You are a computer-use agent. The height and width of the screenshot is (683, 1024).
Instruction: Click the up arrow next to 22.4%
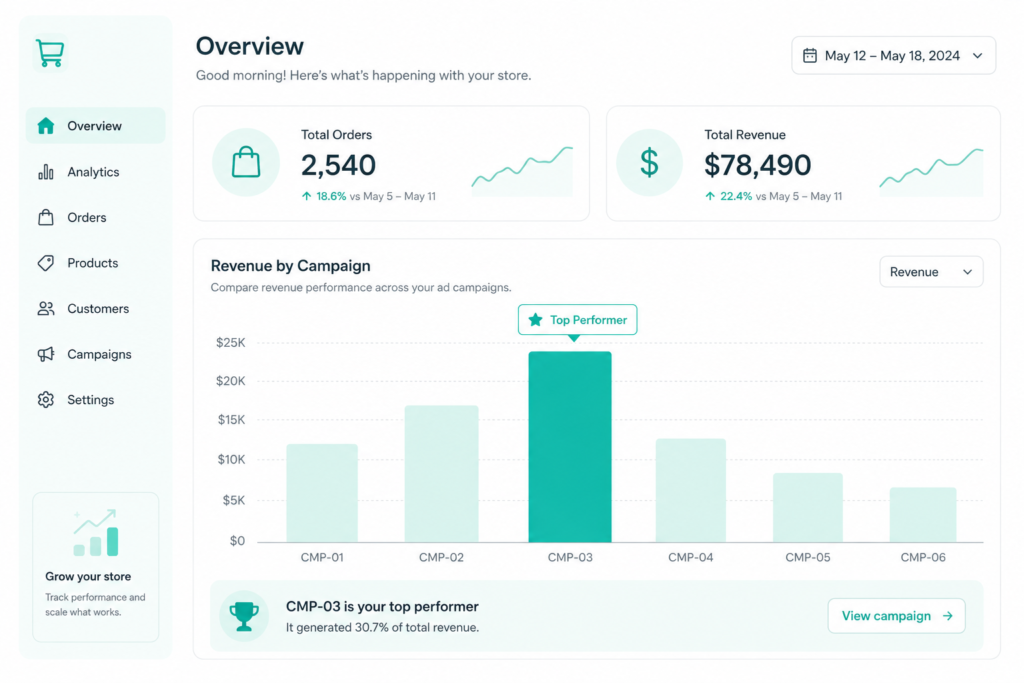pos(710,196)
